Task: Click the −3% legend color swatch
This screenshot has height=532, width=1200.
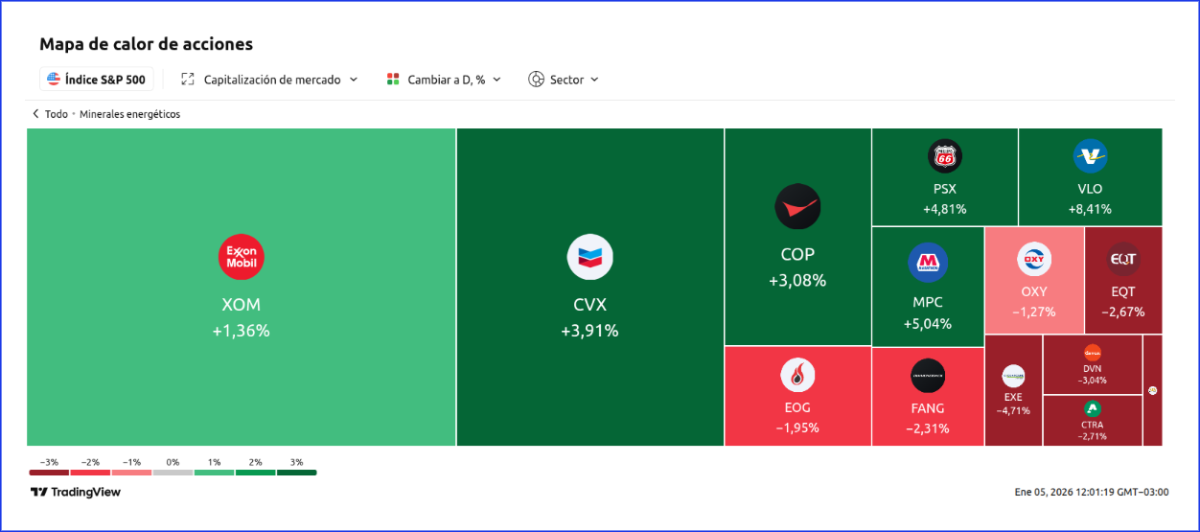Action: click(48, 472)
